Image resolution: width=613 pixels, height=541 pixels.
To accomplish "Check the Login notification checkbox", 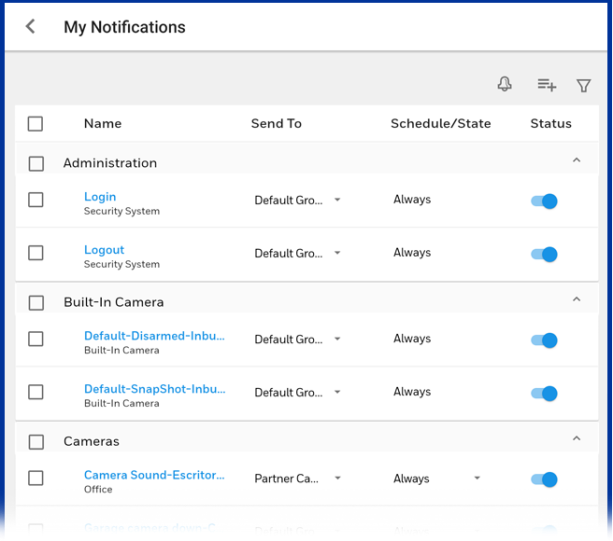I will (36, 200).
